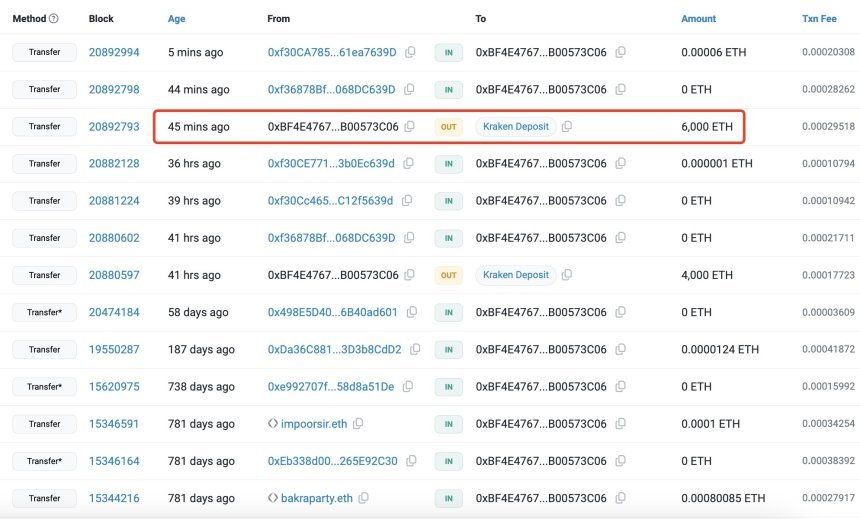860x519 pixels.
Task: Copy impoorsir.eth address
Action: 358,424
